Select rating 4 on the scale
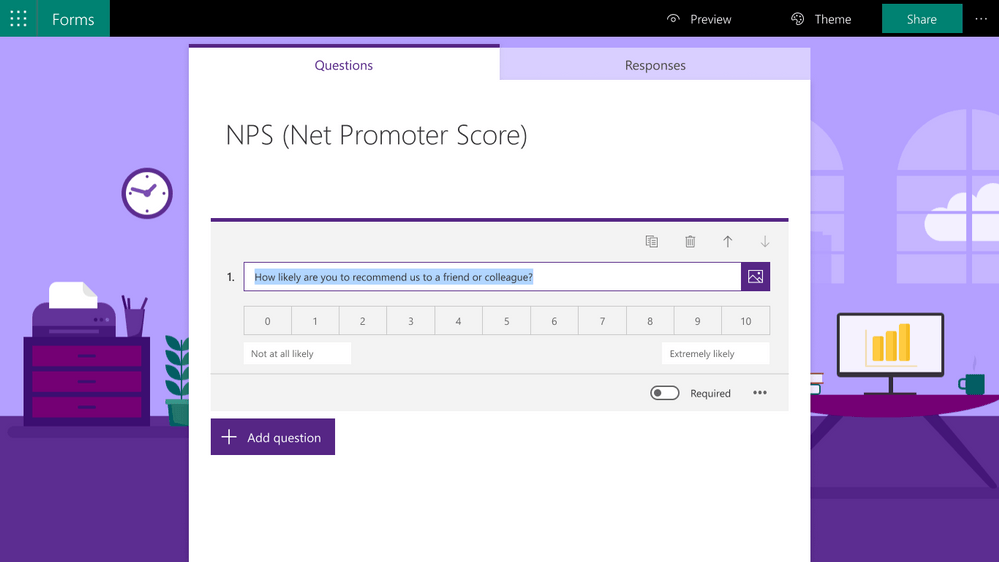The image size is (999, 562). coord(459,321)
